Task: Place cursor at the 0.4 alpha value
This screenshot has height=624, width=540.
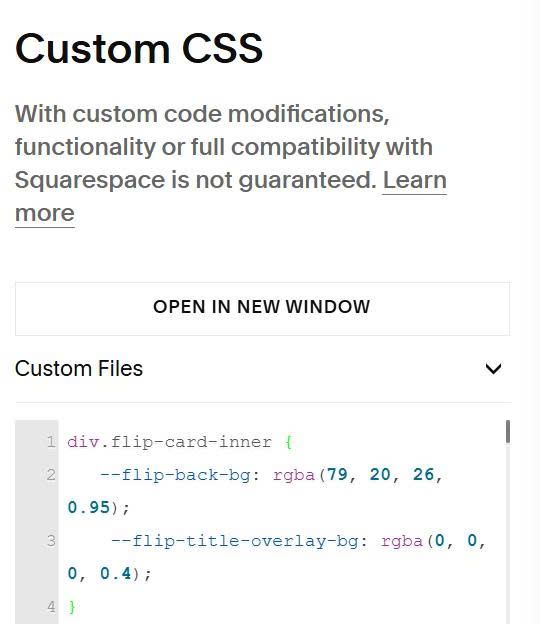Action: coord(115,574)
